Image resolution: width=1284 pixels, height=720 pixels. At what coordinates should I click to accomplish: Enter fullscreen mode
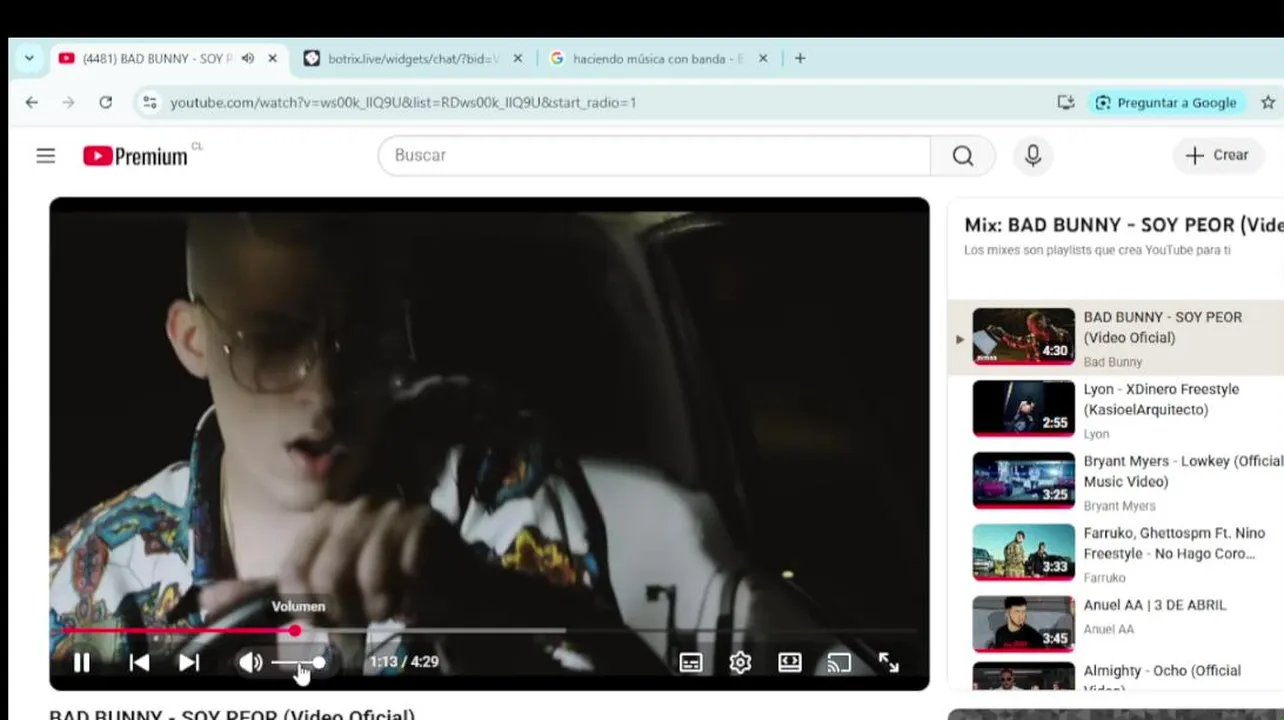click(888, 662)
